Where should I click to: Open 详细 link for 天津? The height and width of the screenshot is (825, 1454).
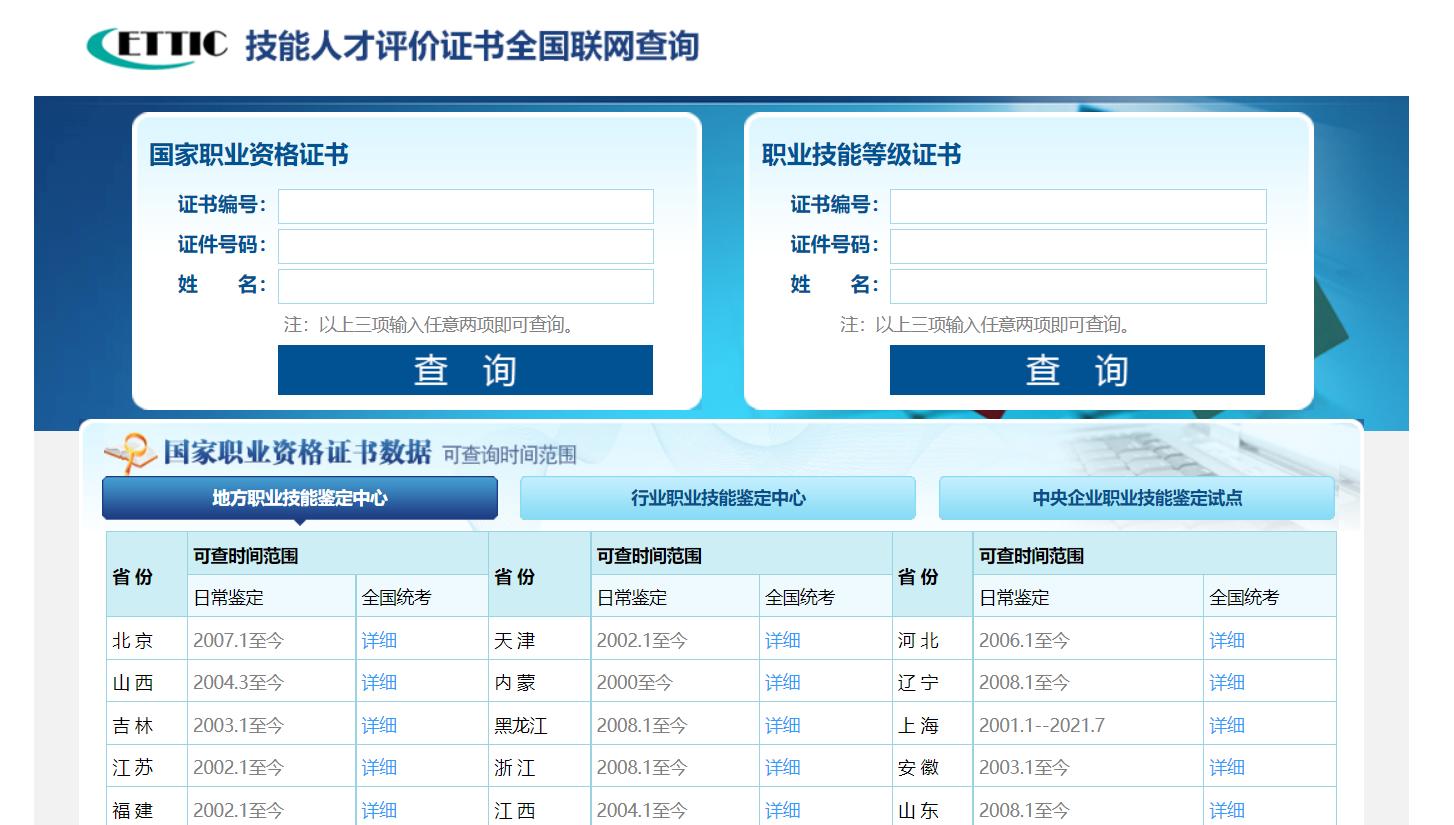pyautogui.click(x=782, y=639)
